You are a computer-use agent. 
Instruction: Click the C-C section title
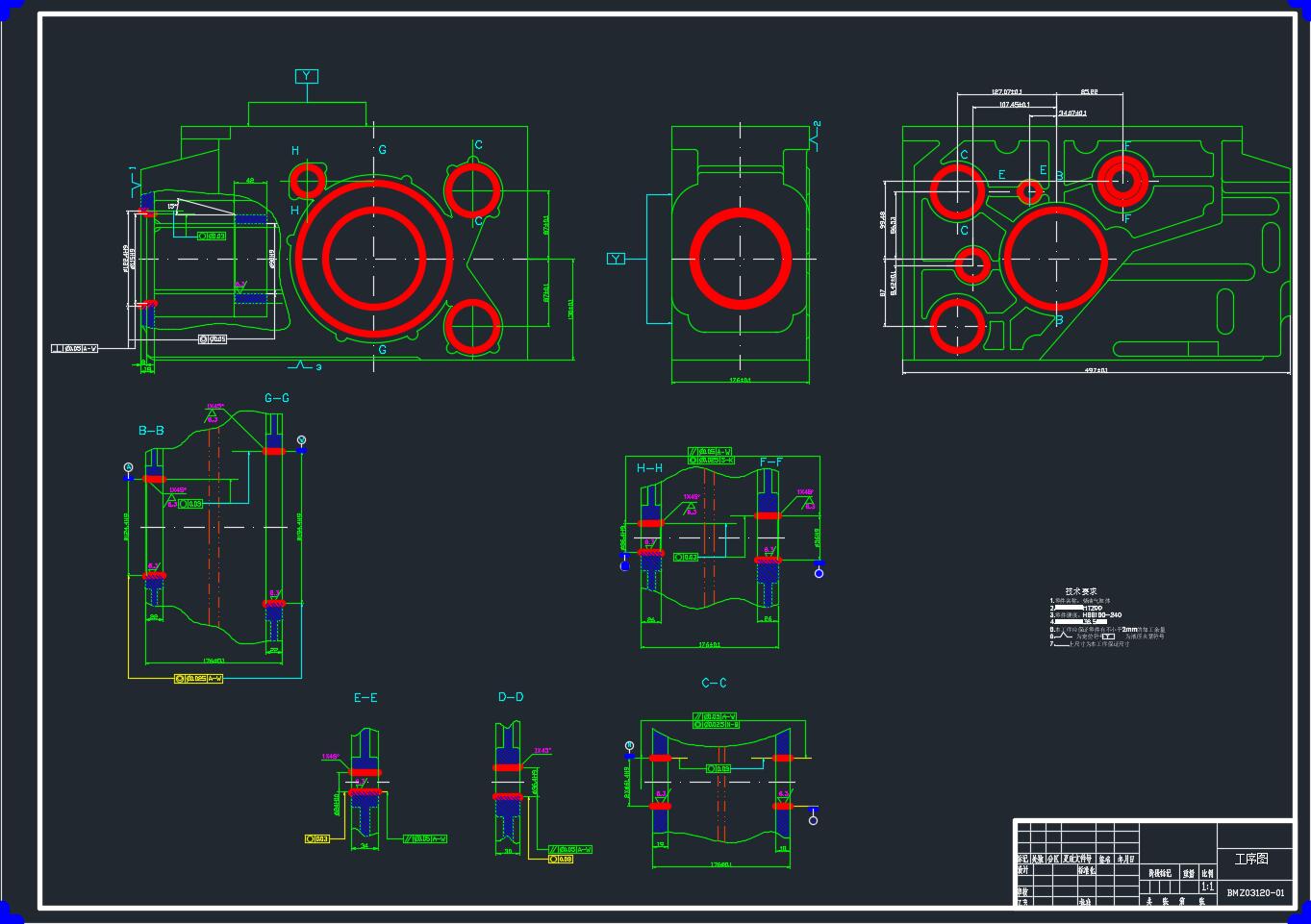(x=714, y=683)
